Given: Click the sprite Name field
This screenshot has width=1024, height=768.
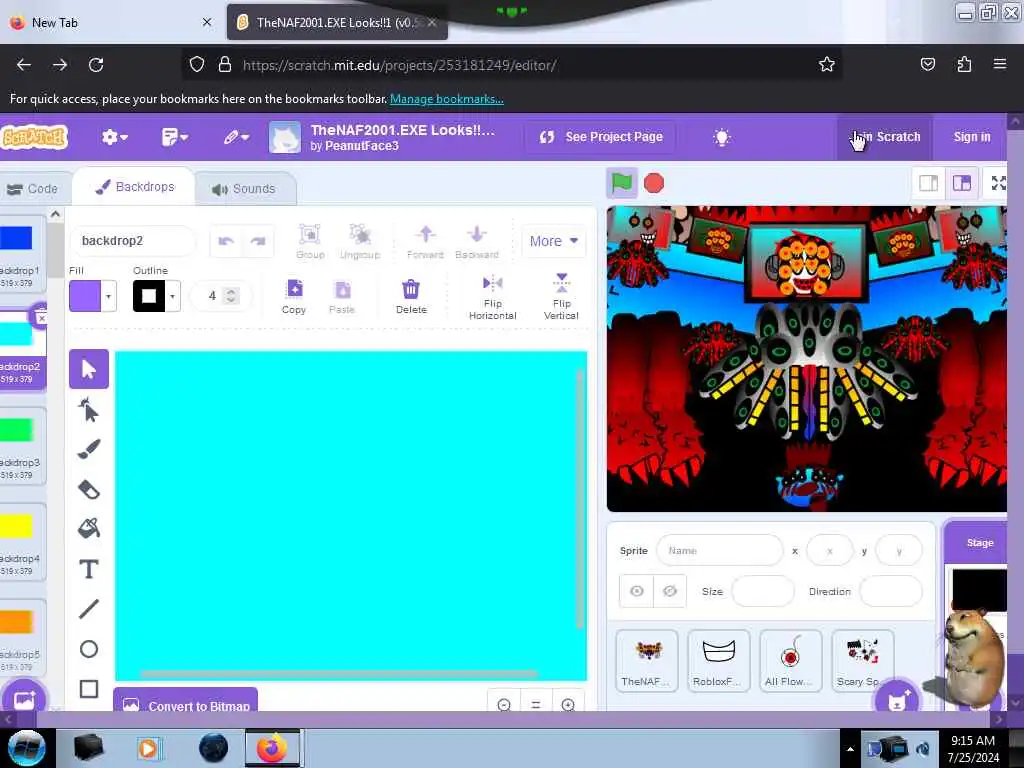Looking at the screenshot, I should [720, 551].
